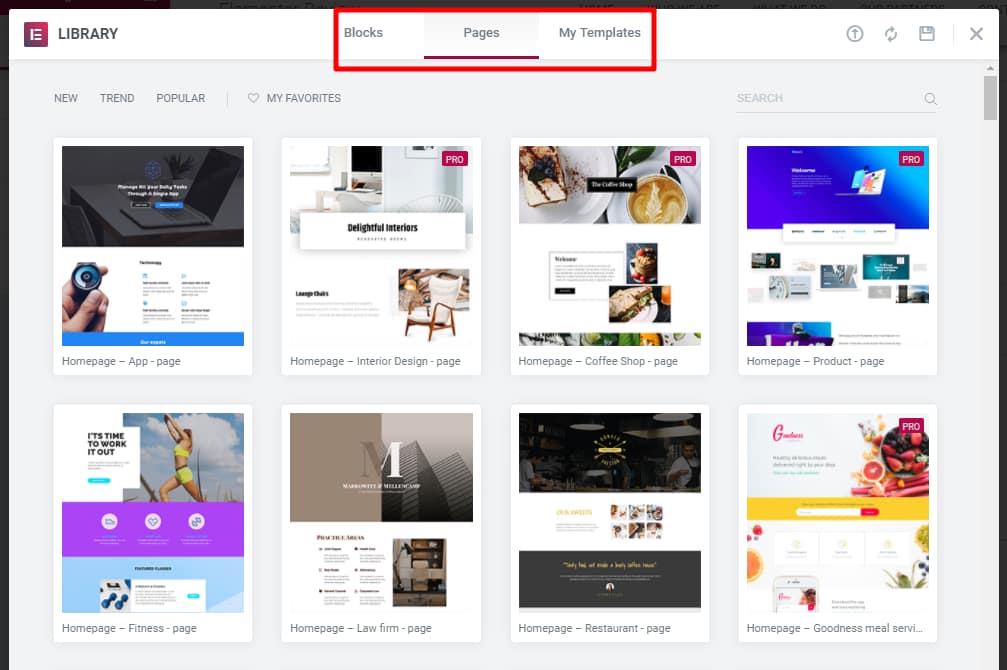This screenshot has height=670, width=1007.
Task: Click the library vertical scrollbar
Action: (990, 98)
